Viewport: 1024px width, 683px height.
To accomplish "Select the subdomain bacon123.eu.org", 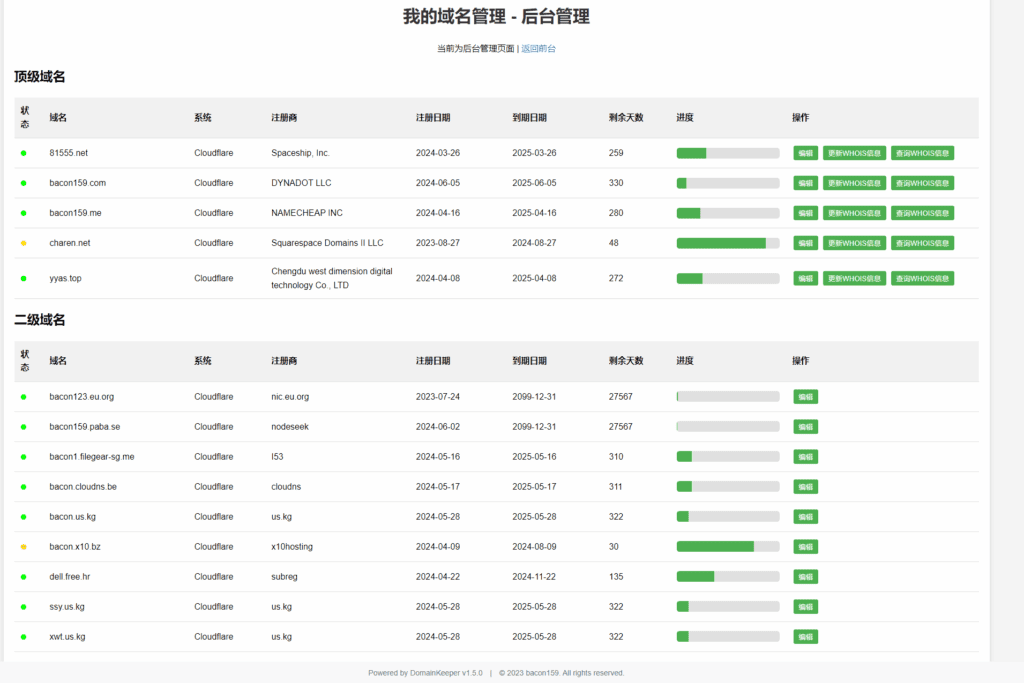I will [82, 396].
